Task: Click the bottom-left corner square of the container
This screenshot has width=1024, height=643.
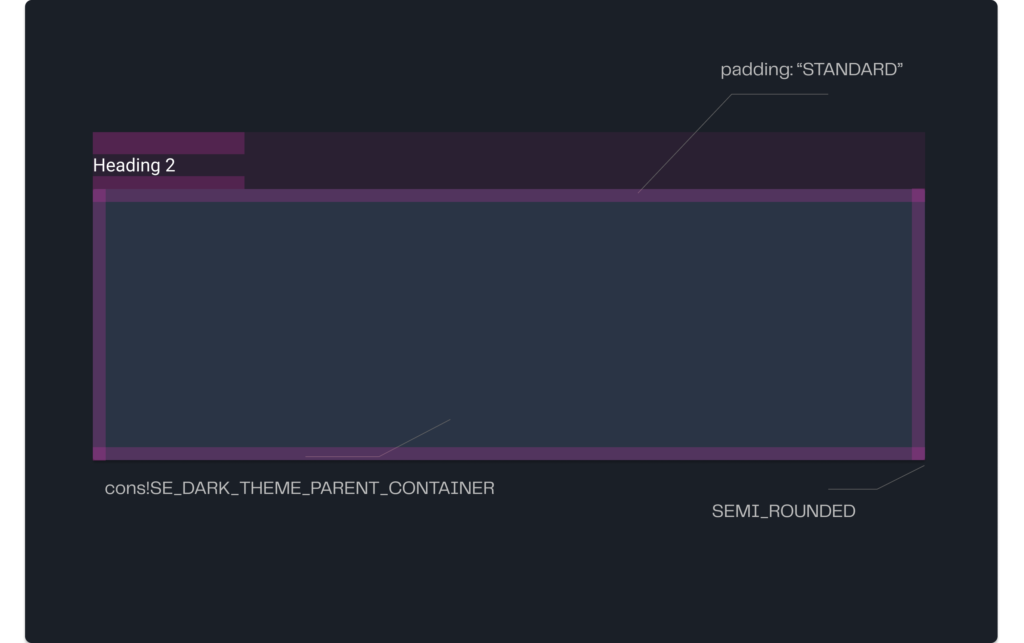Action: (x=99, y=453)
